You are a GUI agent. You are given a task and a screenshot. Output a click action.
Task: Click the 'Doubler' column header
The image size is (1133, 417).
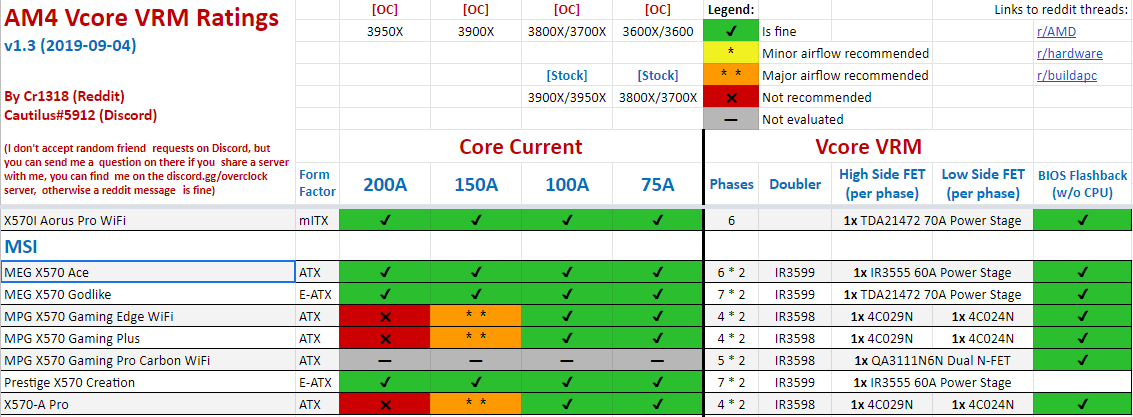tap(795, 184)
